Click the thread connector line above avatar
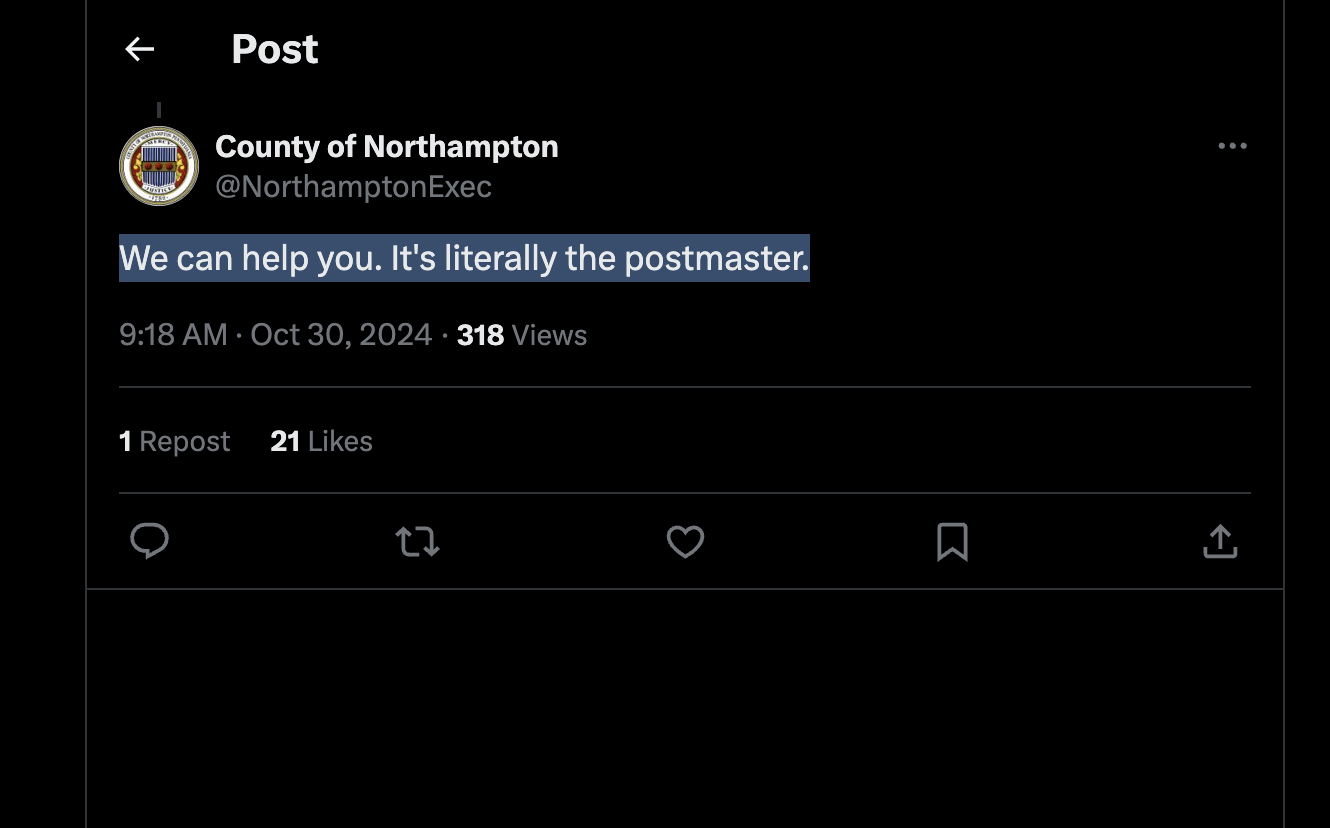 point(159,110)
